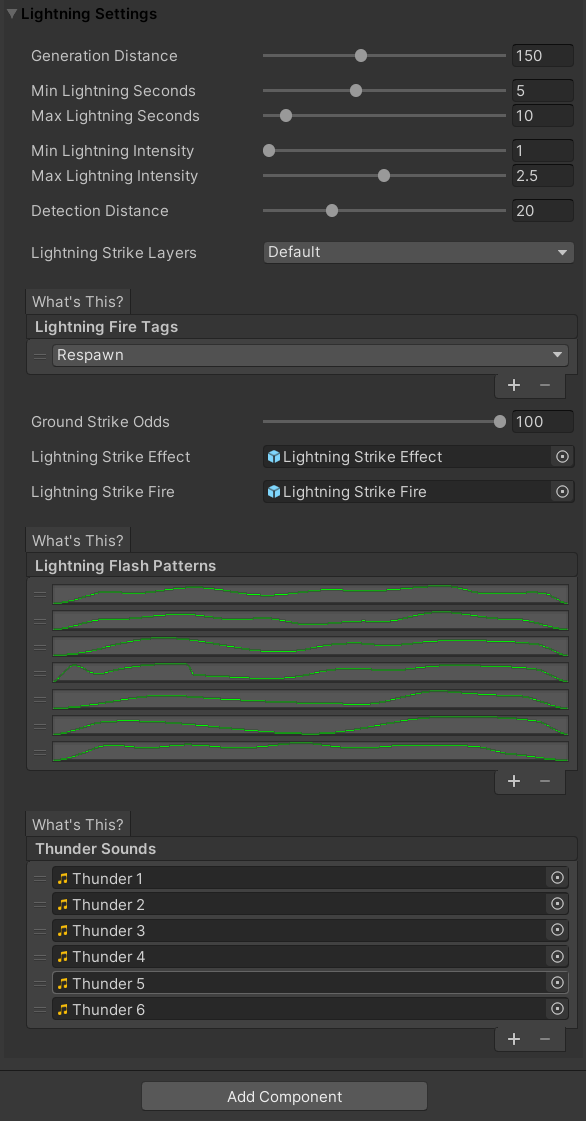
Task: Click the Thunder 1 object picker circle
Action: [x=558, y=878]
